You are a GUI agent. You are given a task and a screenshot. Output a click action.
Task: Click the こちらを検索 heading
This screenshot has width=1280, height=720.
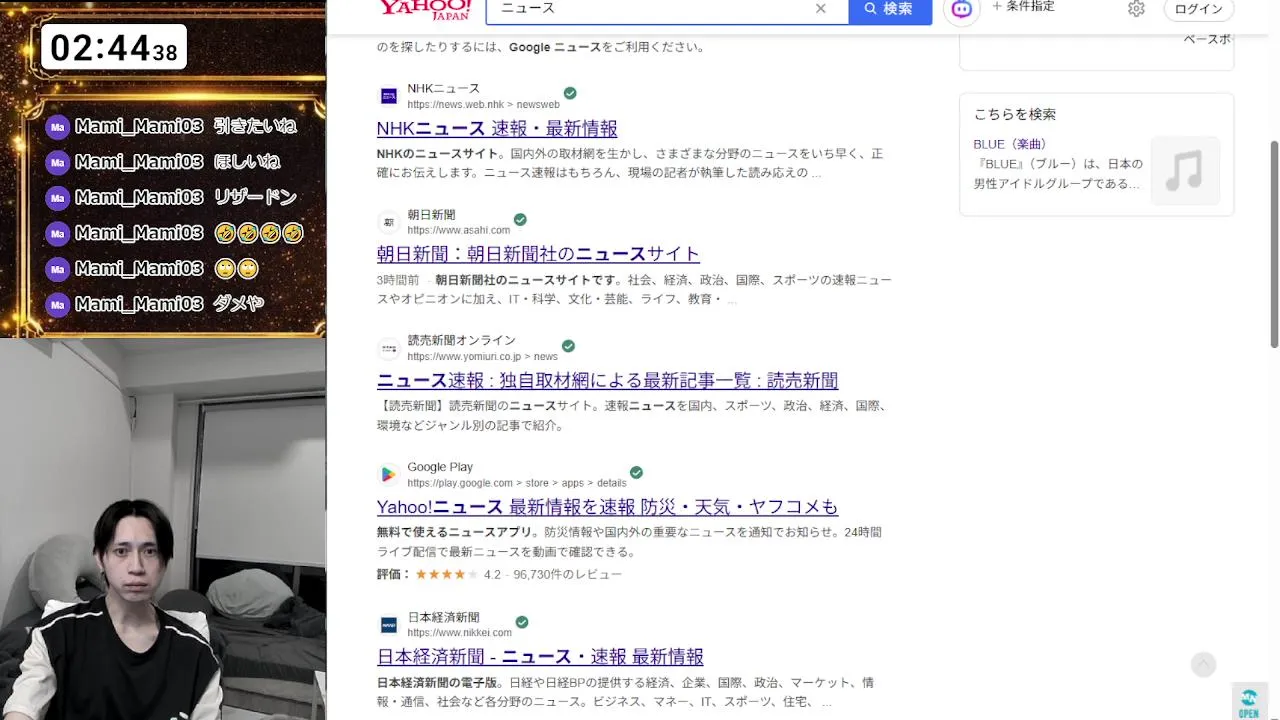(x=1015, y=114)
